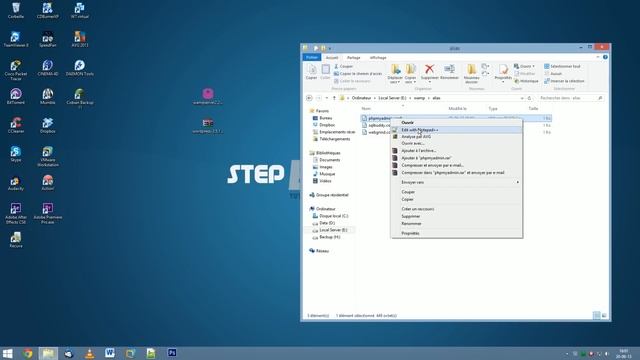Select the sqlbuddy.conf file
The width and height of the screenshot is (640, 360).
[376, 125]
